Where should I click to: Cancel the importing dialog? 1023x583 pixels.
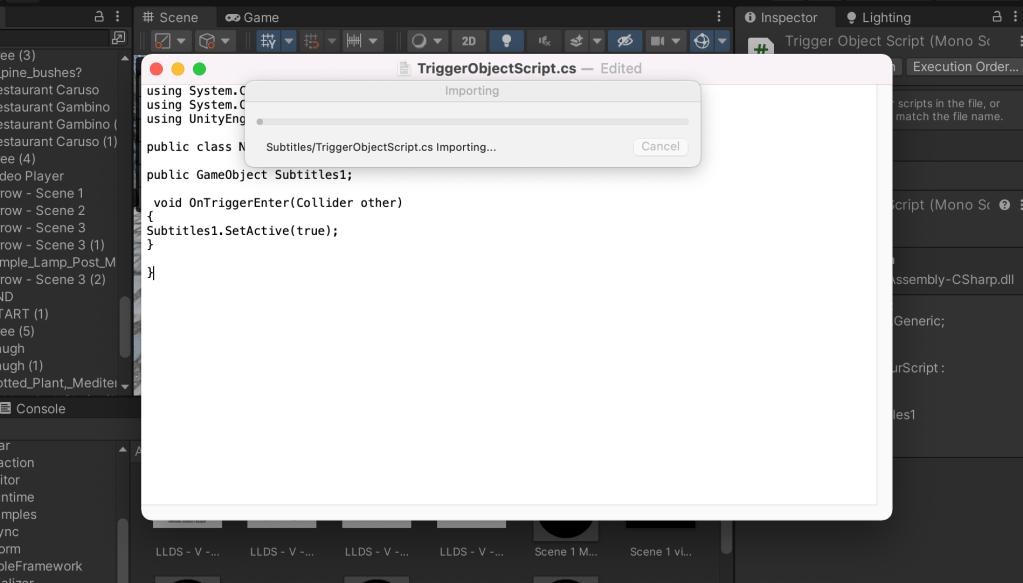click(660, 146)
